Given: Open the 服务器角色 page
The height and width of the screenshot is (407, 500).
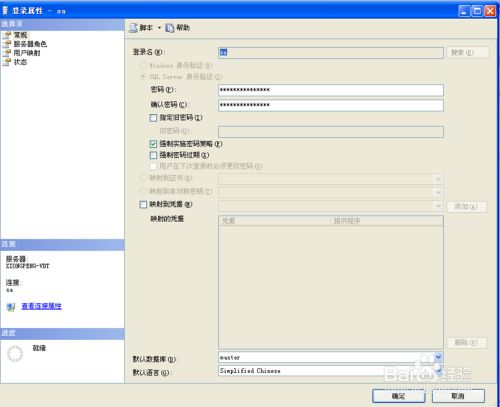Looking at the screenshot, I should (30, 44).
